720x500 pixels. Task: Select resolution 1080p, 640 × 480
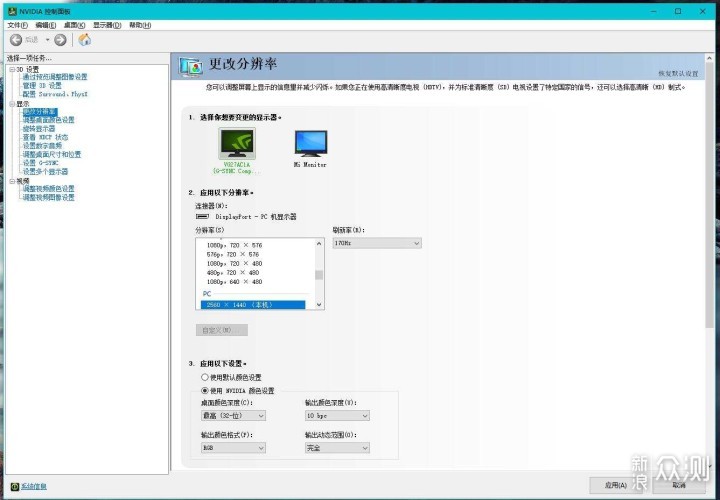point(234,282)
